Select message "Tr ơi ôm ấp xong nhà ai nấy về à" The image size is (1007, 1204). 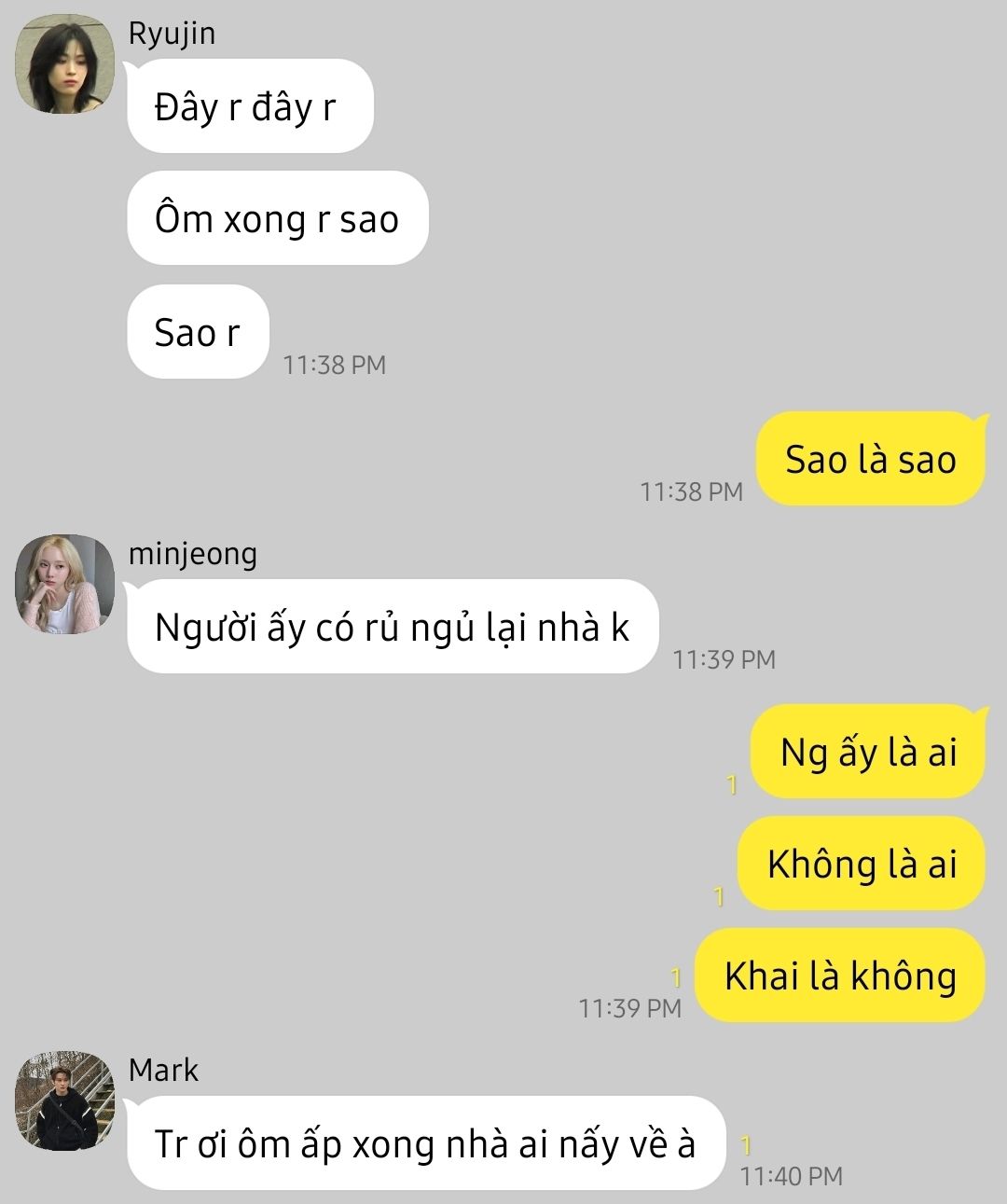pyautogui.click(x=426, y=1143)
